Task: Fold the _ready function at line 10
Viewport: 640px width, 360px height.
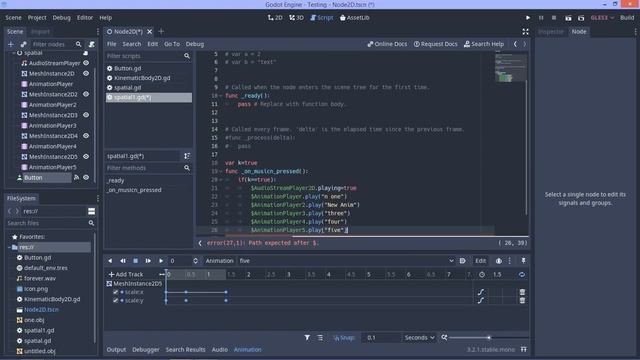Action: click(x=221, y=96)
